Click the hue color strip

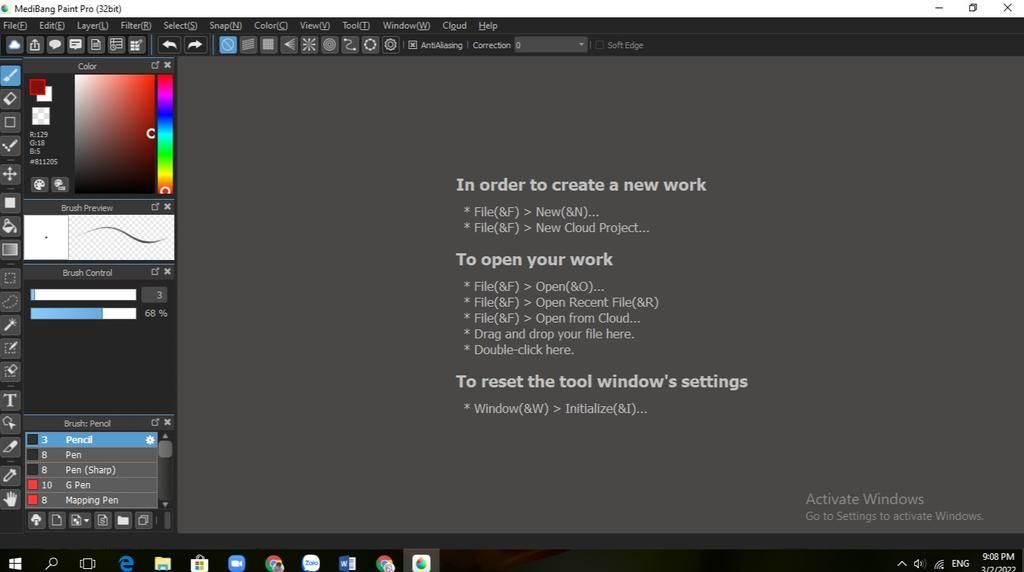pyautogui.click(x=165, y=134)
